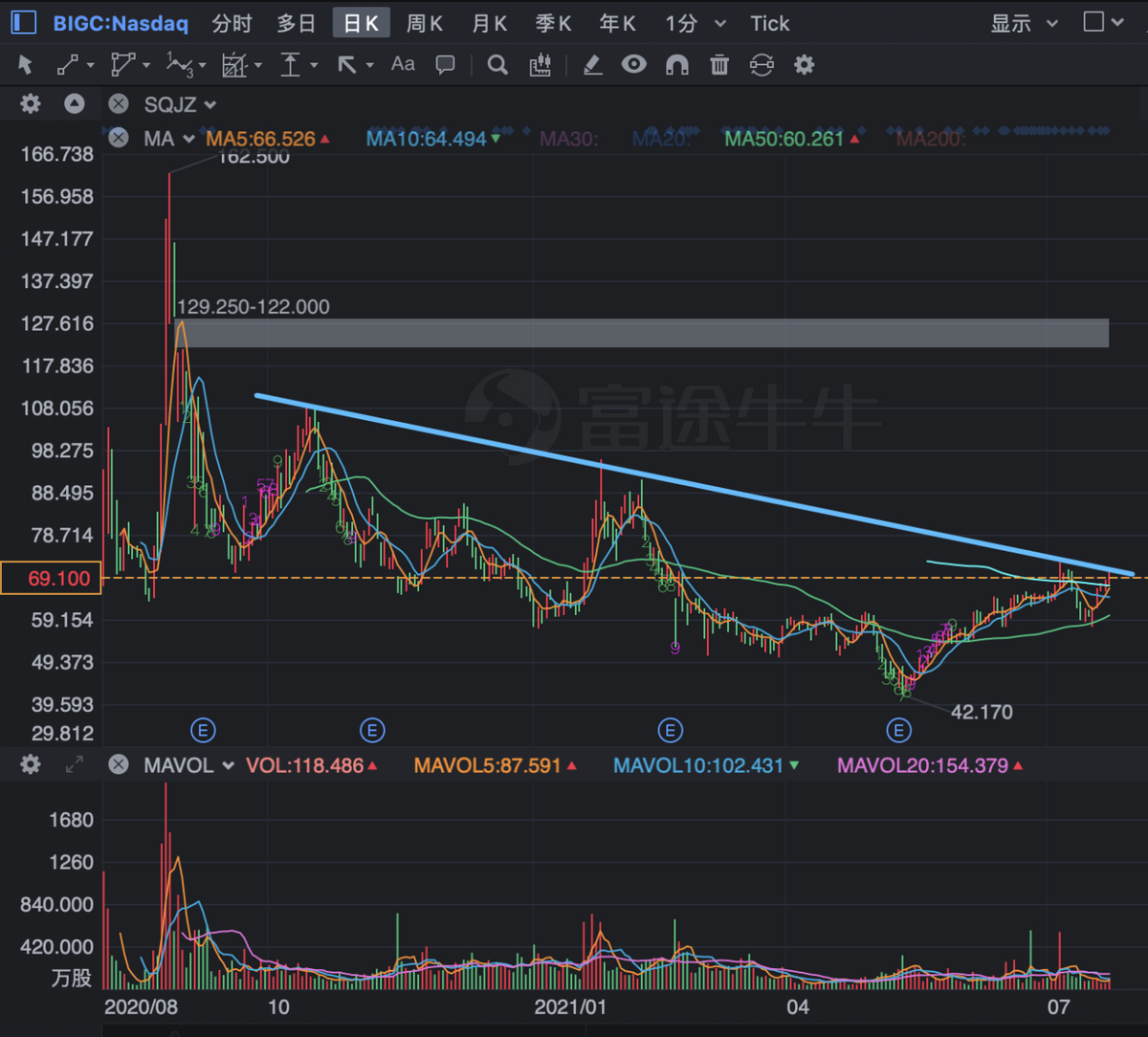
Task: Expand the 显示 display dropdown
Action: pyautogui.click(x=1024, y=23)
